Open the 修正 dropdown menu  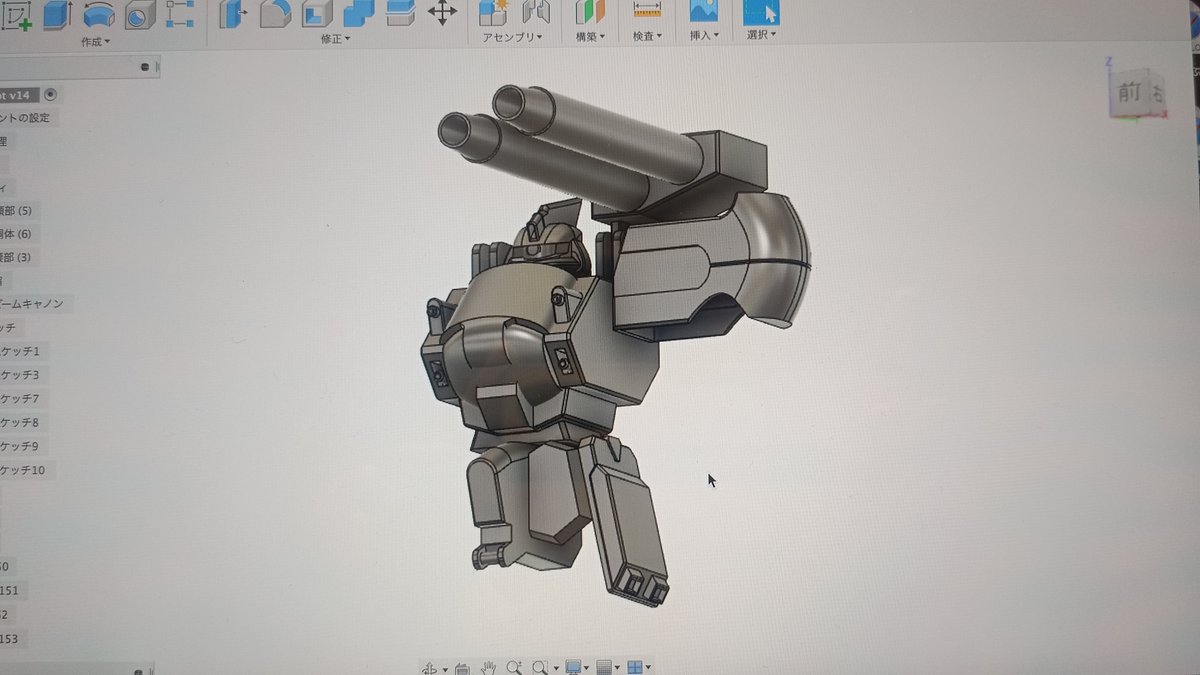click(x=335, y=39)
